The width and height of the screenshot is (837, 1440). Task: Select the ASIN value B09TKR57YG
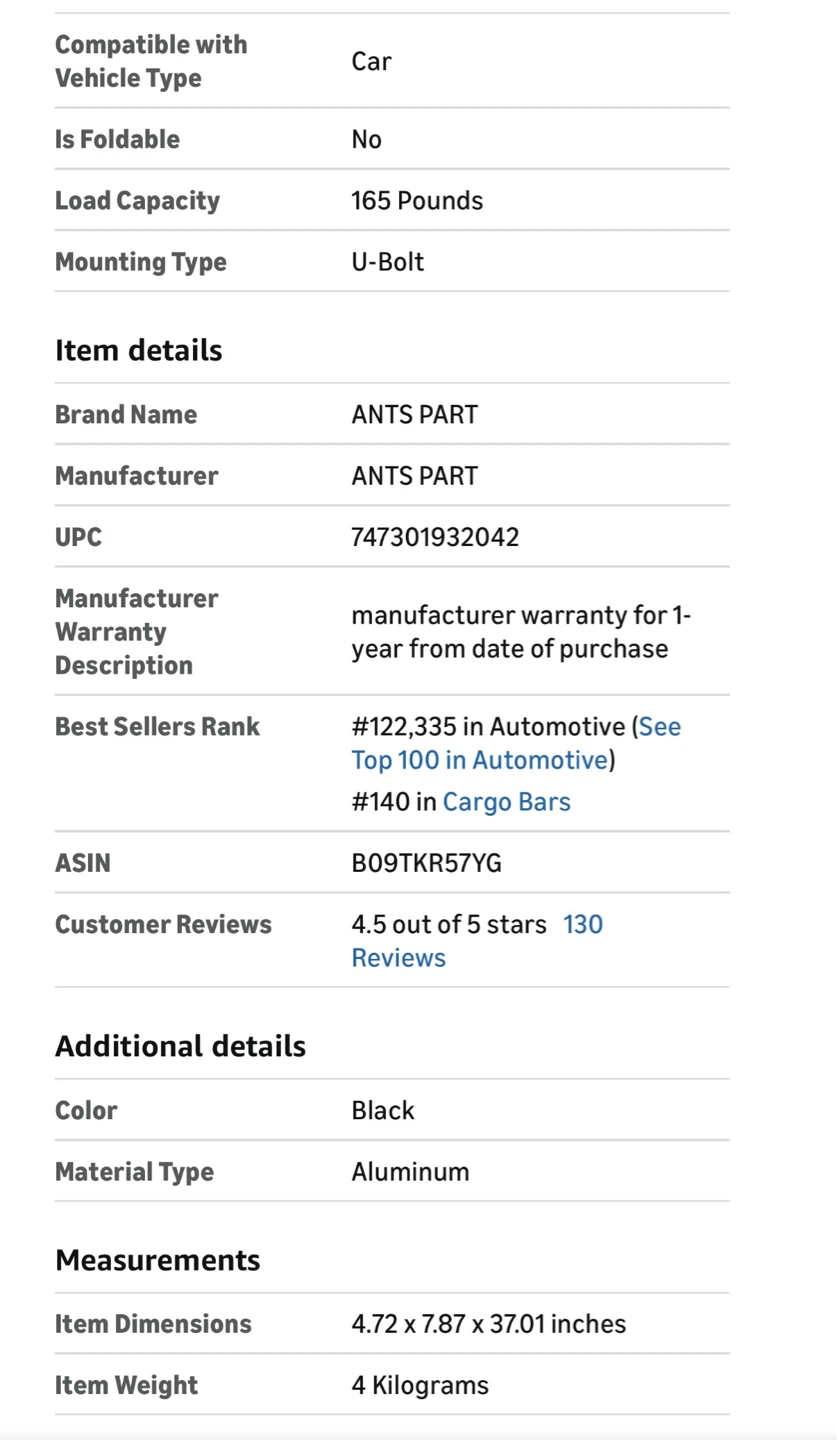[x=426, y=863]
